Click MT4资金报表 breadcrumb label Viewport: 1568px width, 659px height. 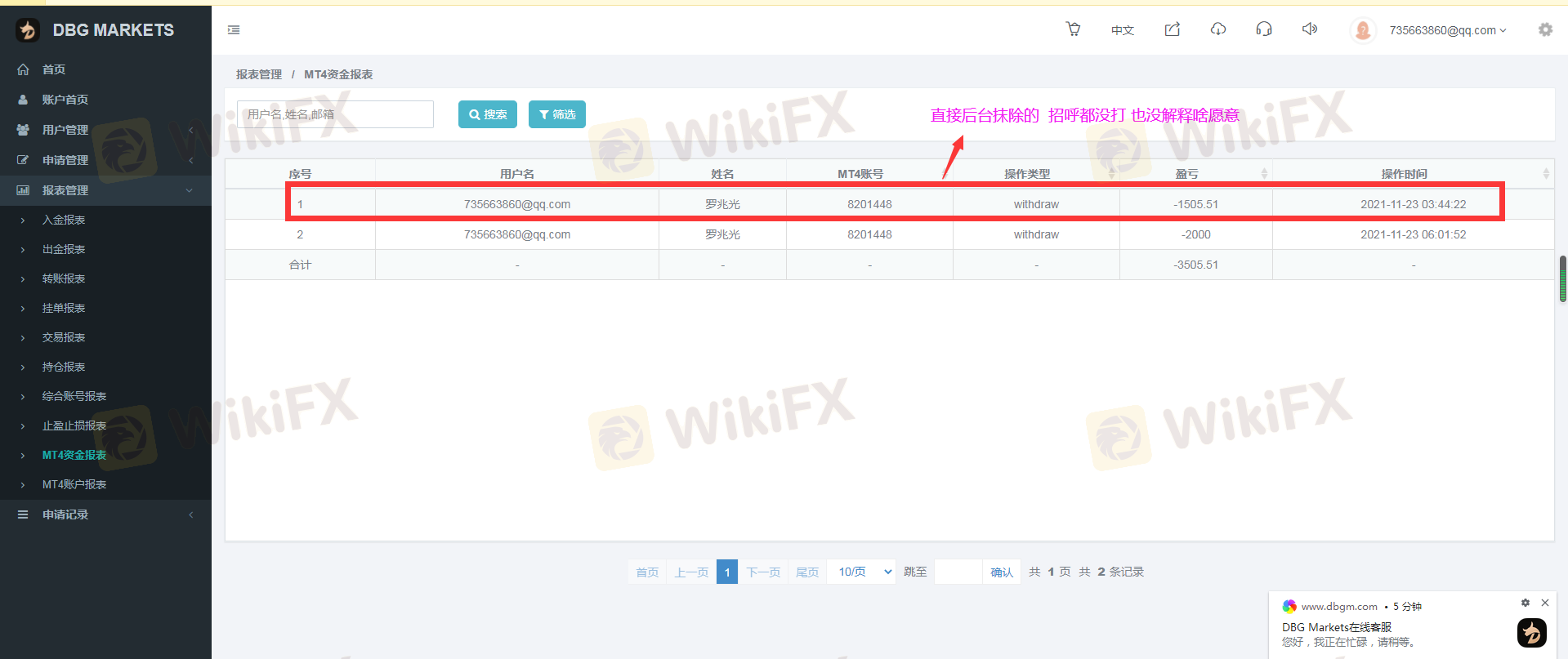[x=338, y=74]
